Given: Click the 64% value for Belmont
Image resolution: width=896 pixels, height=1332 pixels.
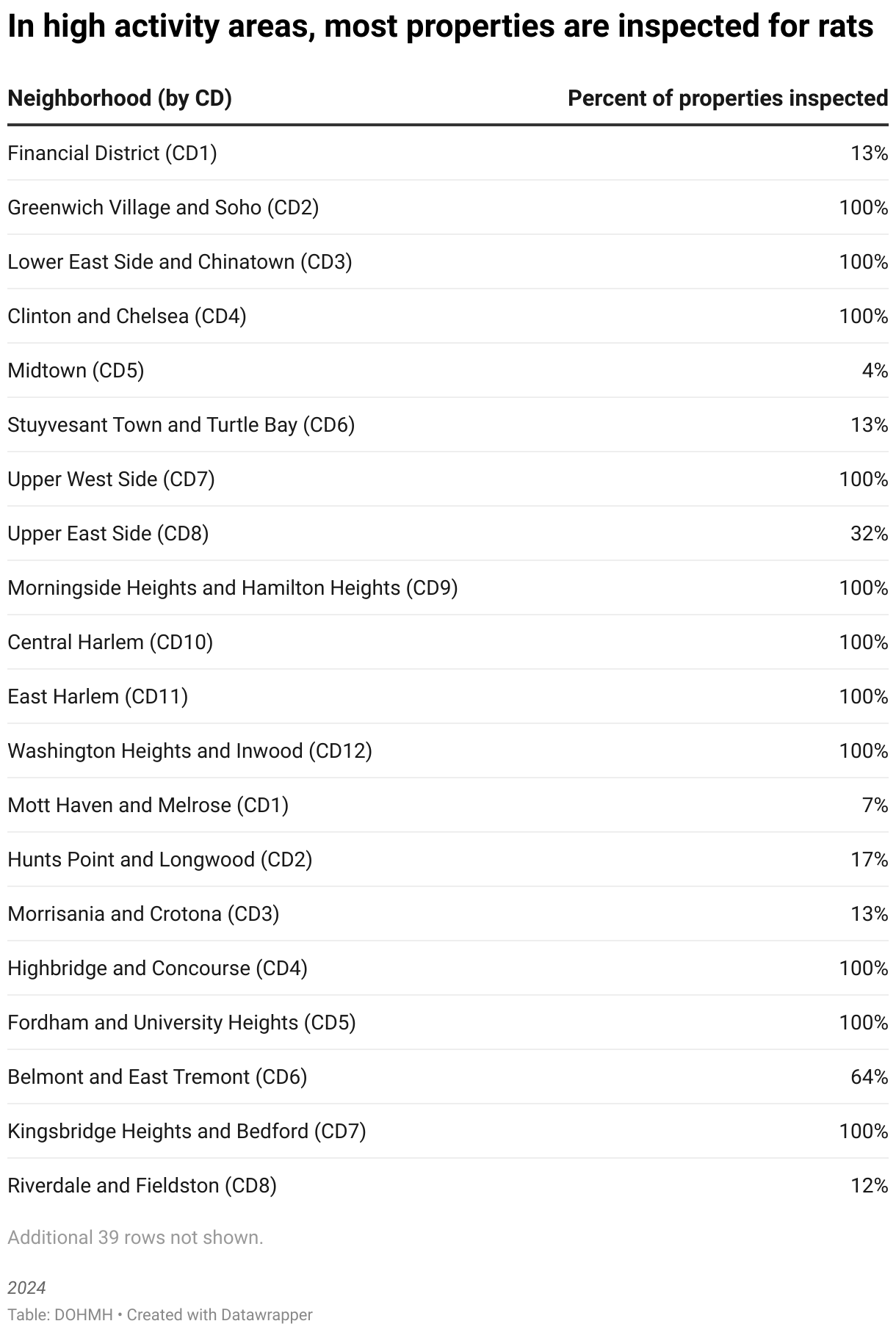Looking at the screenshot, I should pos(869,1077).
